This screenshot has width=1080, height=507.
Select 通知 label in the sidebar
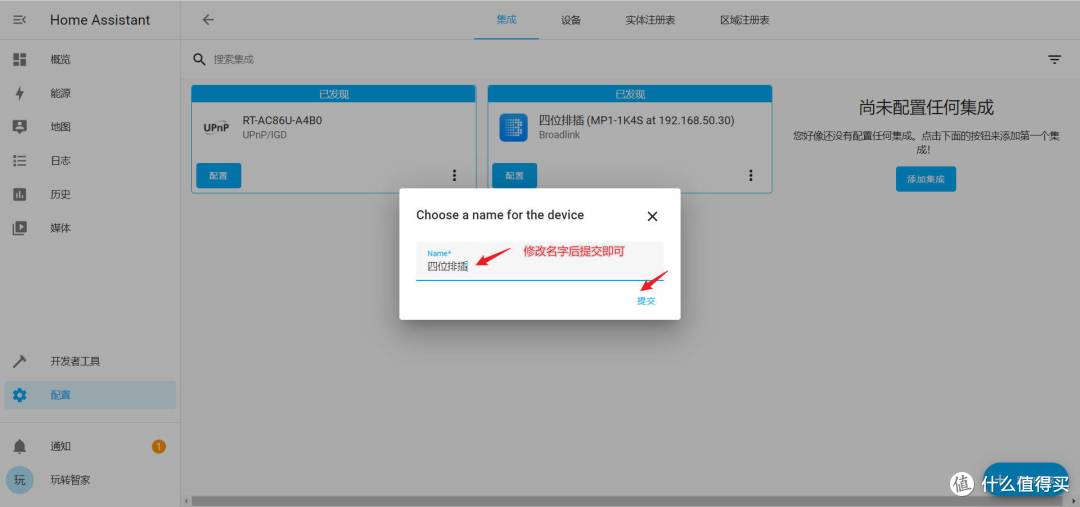tap(60, 446)
